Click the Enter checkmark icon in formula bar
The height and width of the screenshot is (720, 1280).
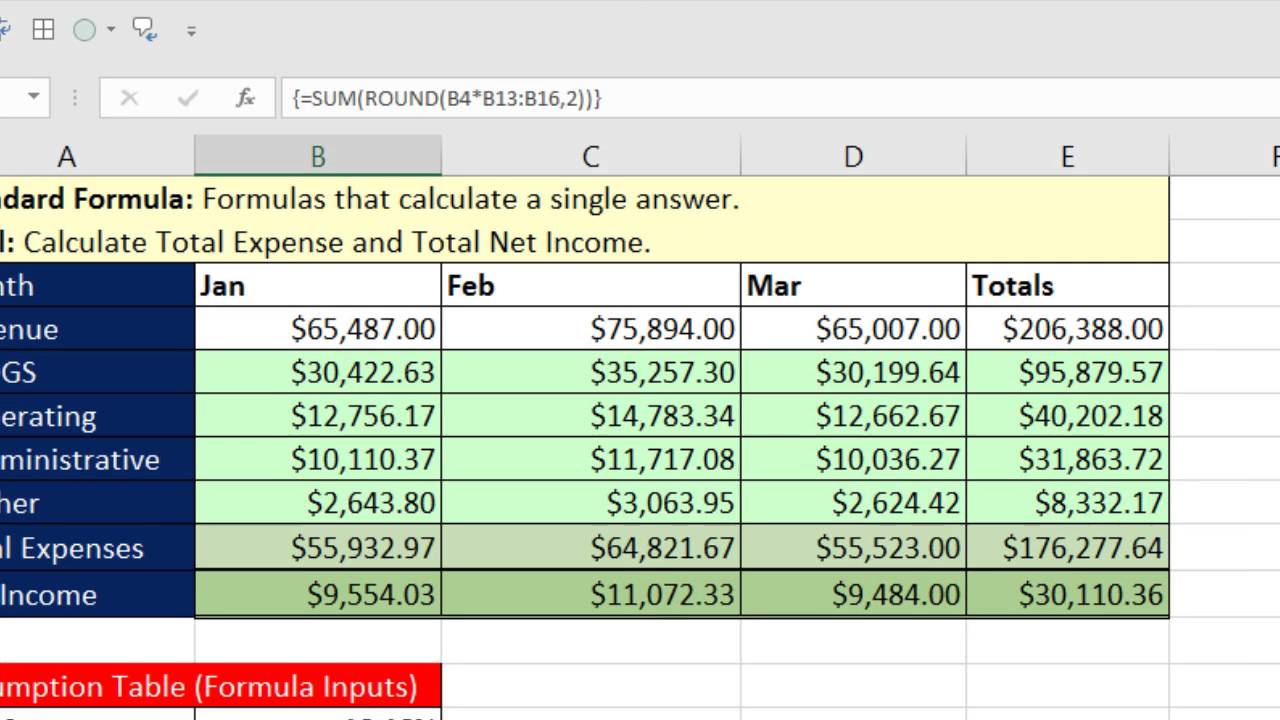[x=187, y=98]
